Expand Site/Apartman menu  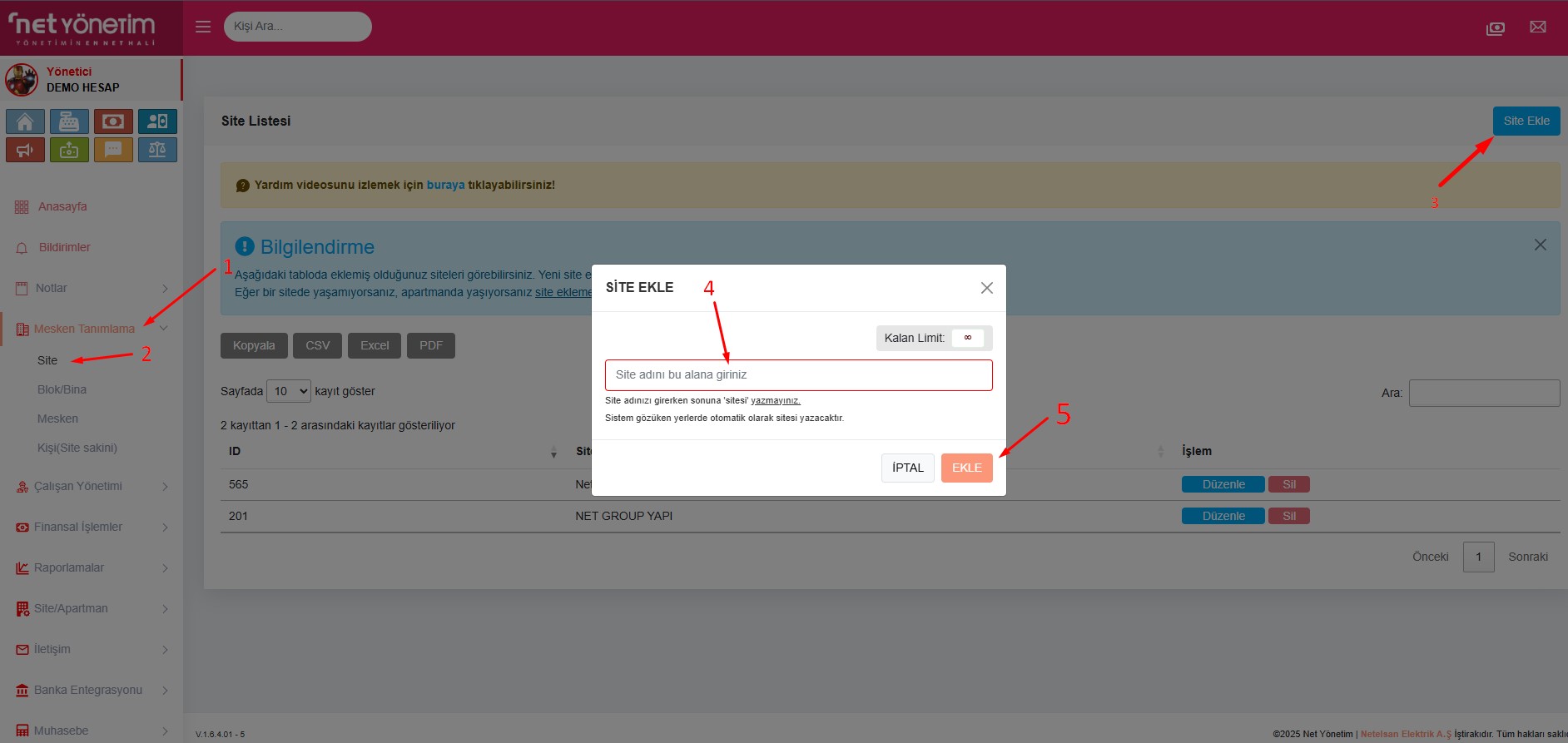[92, 608]
